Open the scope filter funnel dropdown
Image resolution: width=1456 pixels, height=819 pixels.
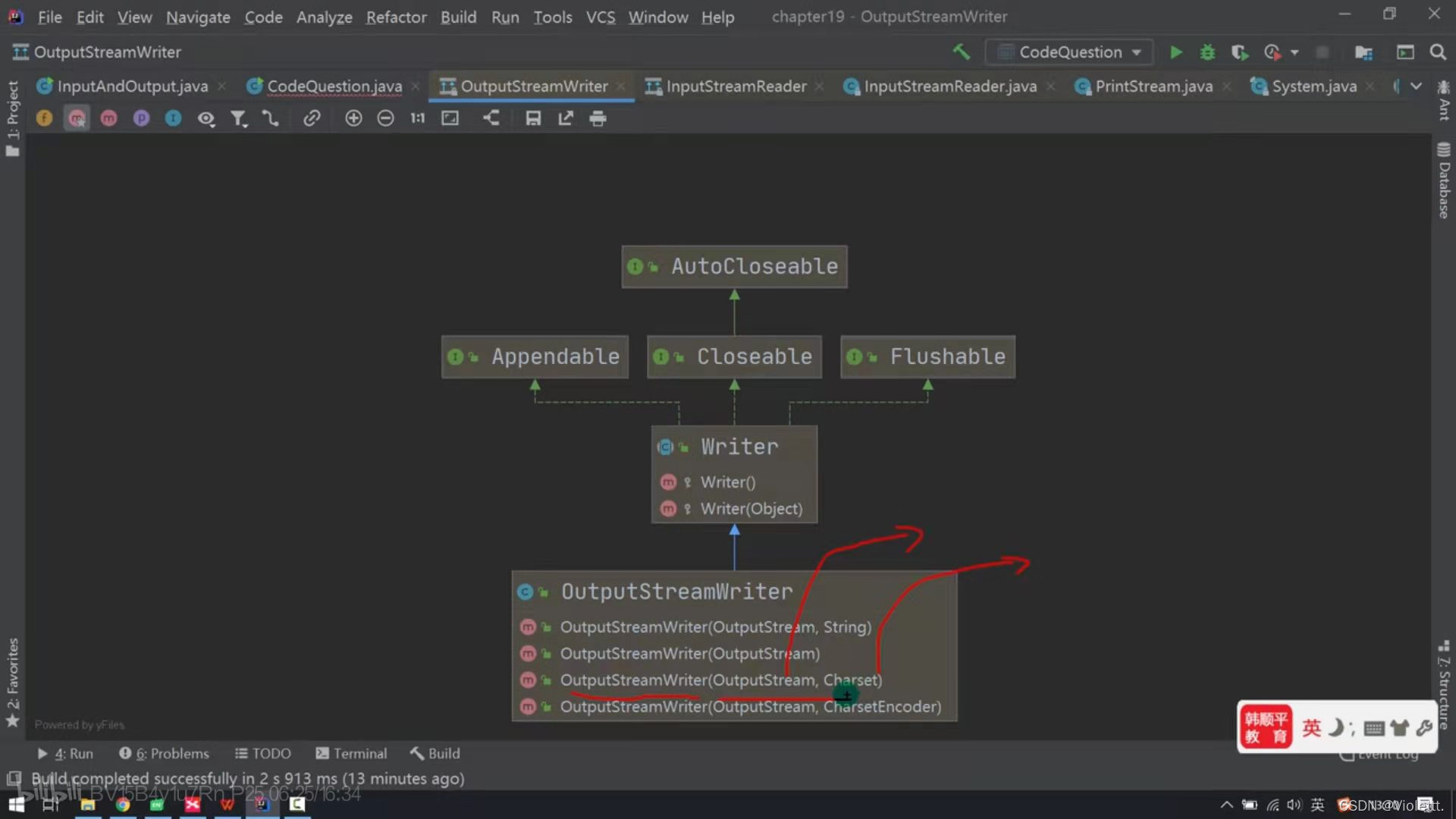[239, 118]
